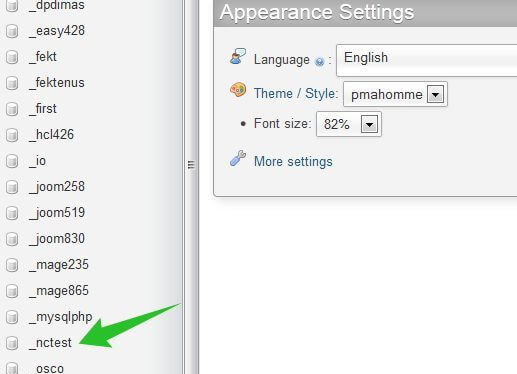Screen dimensions: 517x374
Task: Open the Font size 82% dropdown
Action: click(349, 124)
